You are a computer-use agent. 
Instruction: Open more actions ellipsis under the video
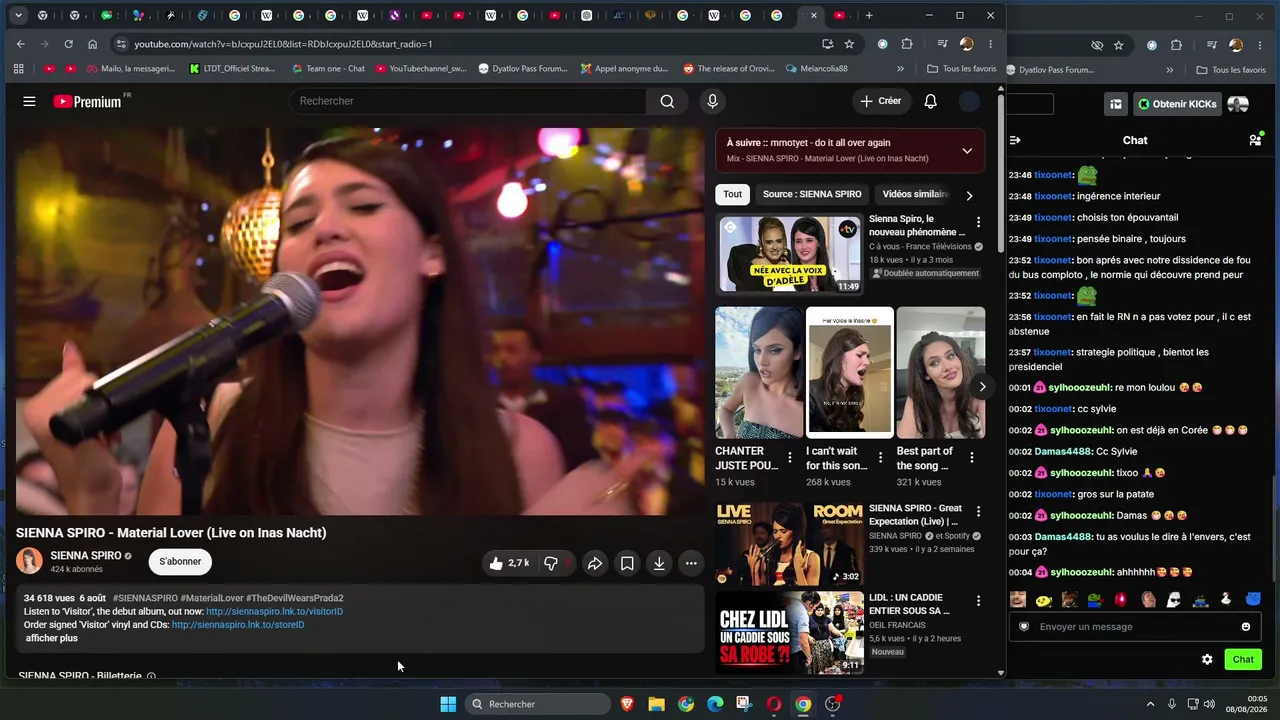(x=691, y=564)
